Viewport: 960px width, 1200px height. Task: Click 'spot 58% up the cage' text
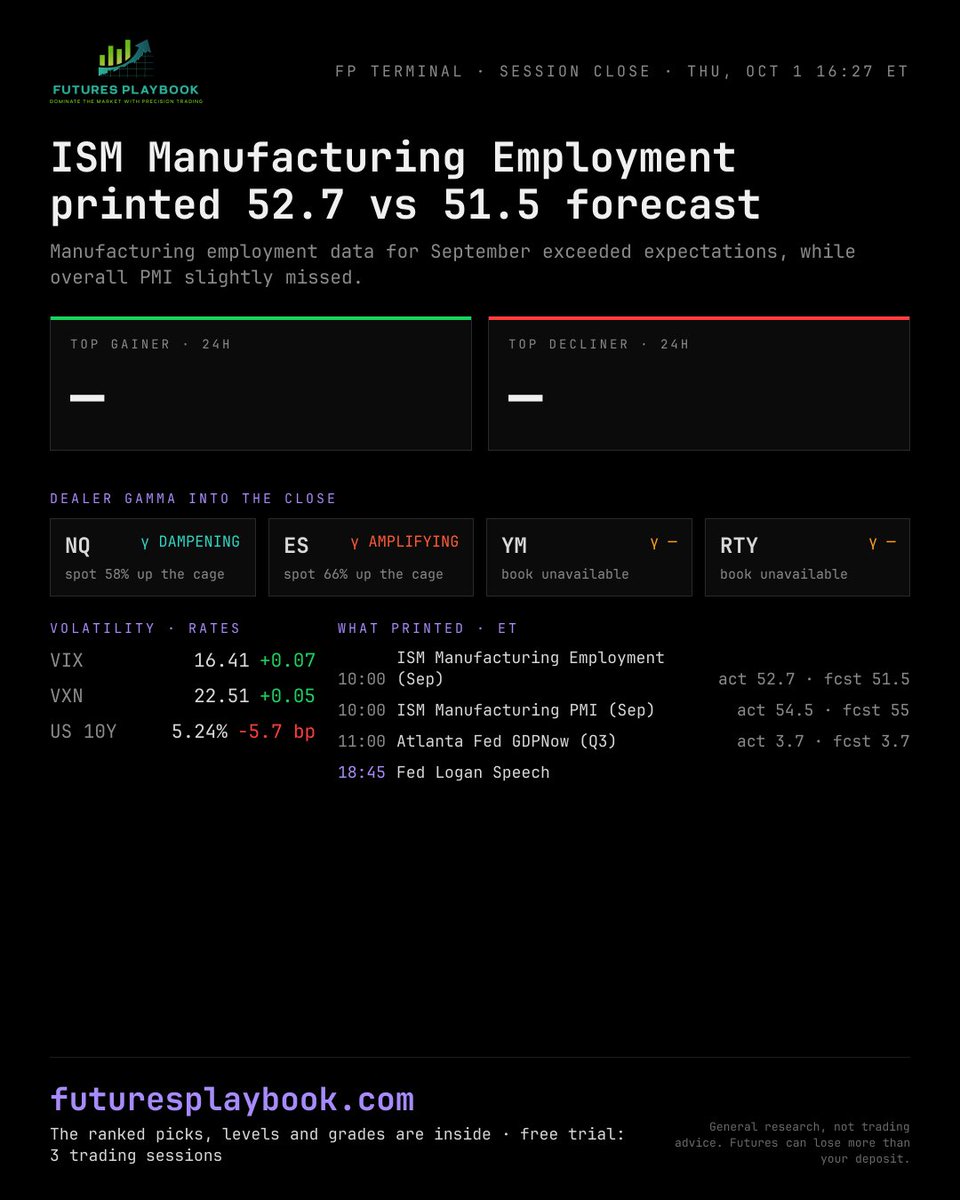tap(145, 574)
